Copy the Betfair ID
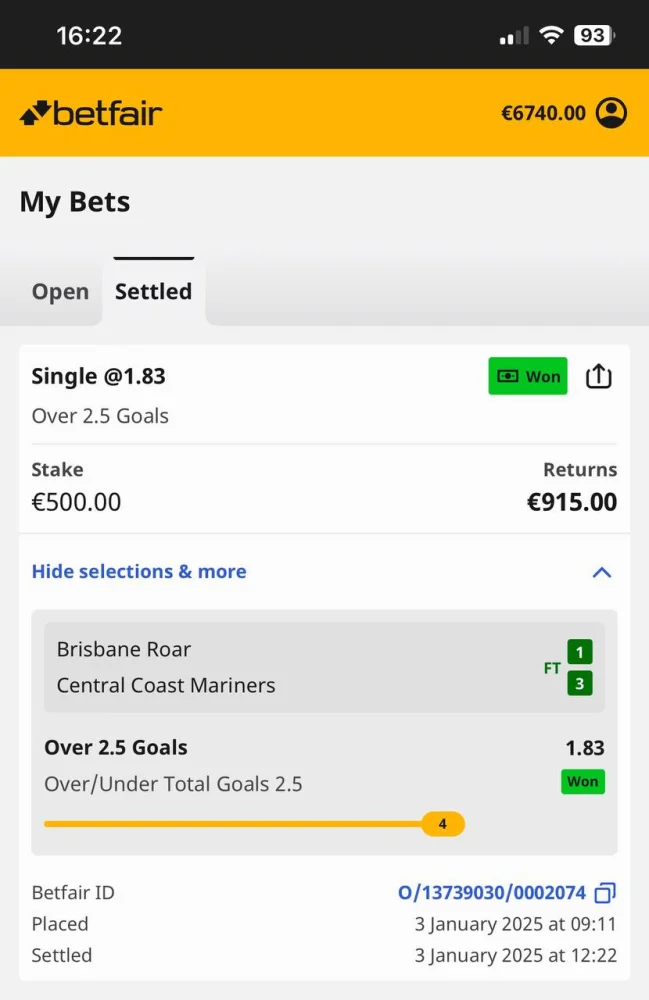The image size is (649, 1000). point(606,892)
